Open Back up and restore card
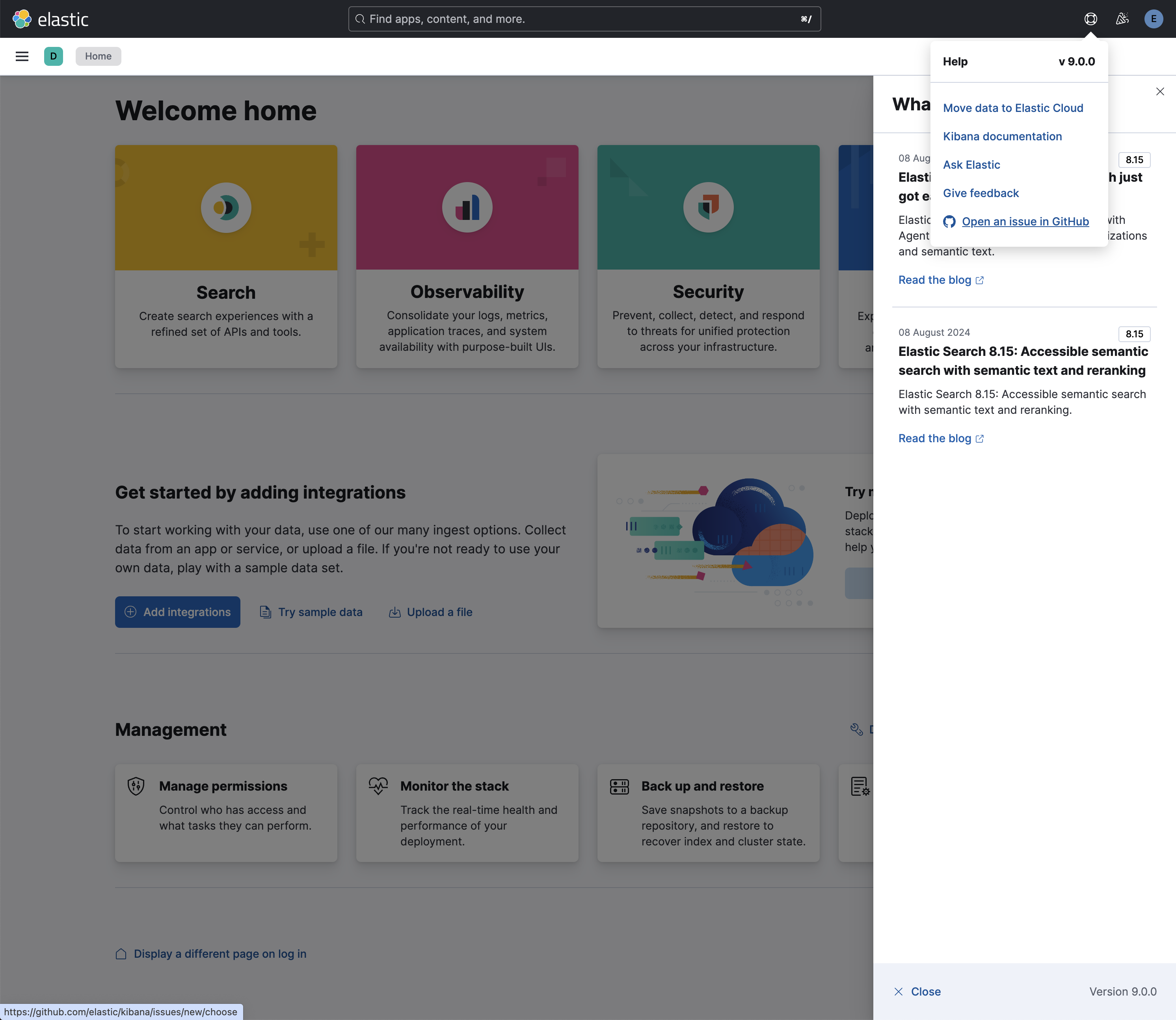The width and height of the screenshot is (1176, 1020). [x=709, y=813]
